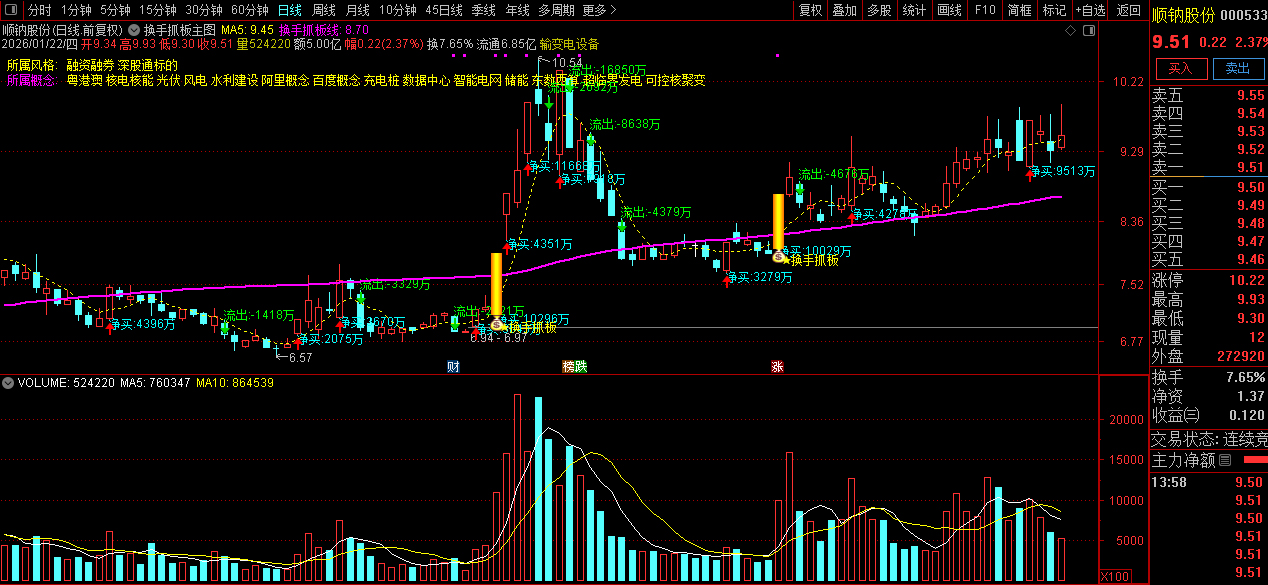Add stock with +自选 button
Viewport: 1268px width, 585px height.
click(x=1090, y=10)
